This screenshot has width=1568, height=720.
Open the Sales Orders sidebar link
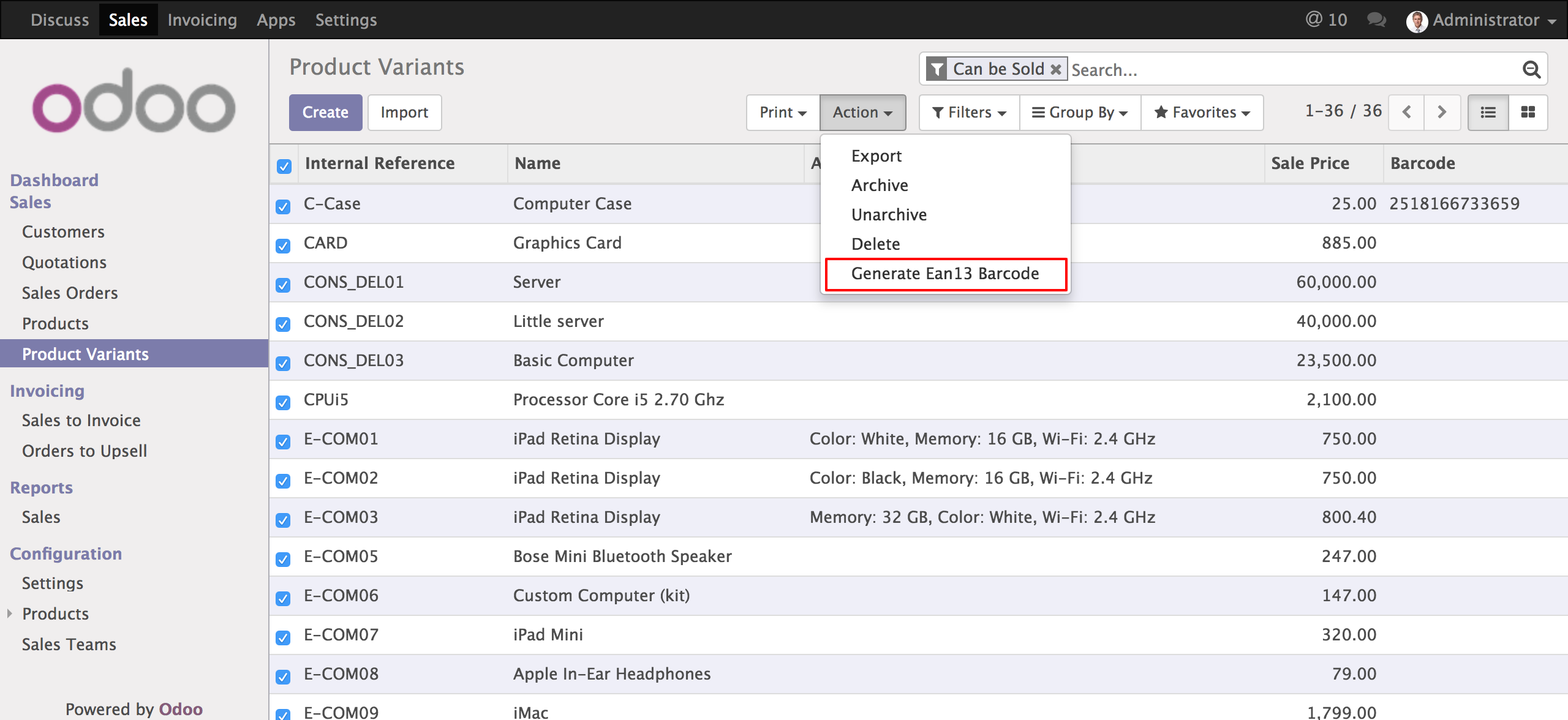click(70, 293)
